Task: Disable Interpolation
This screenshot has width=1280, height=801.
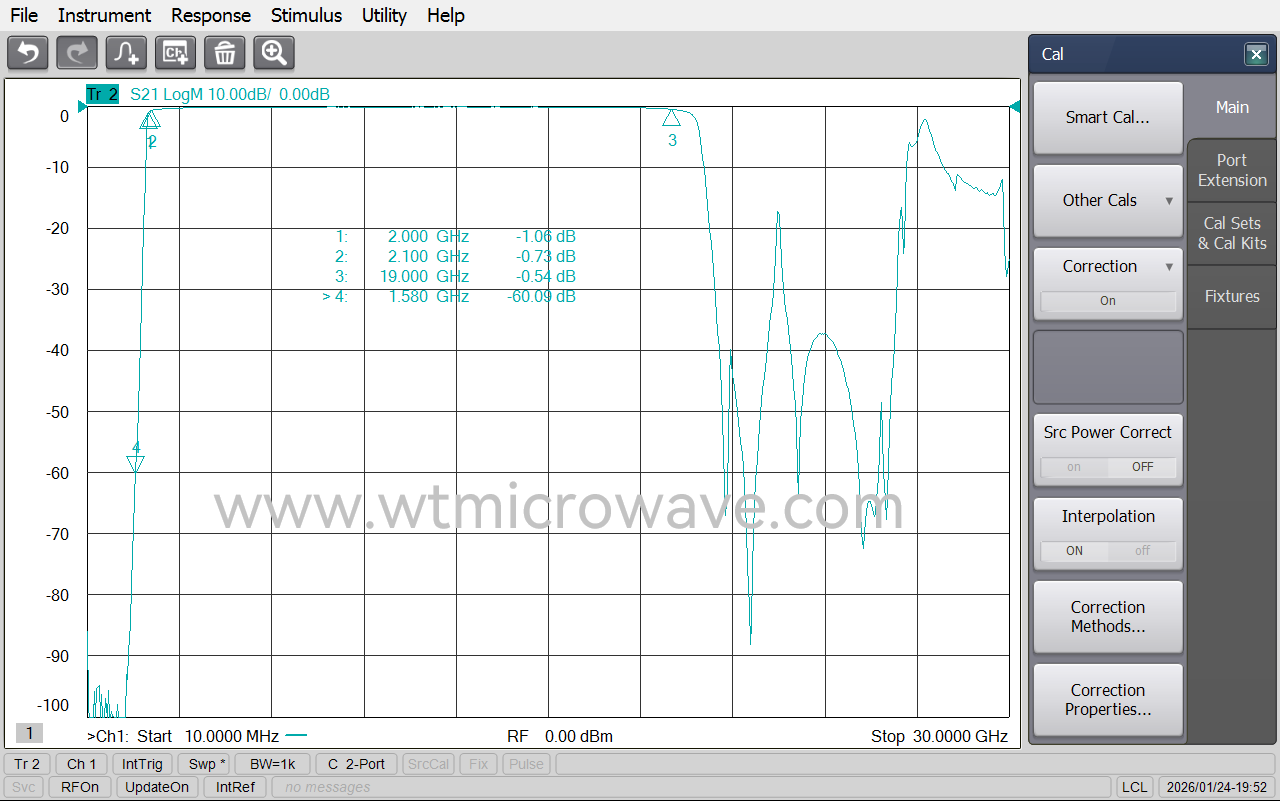Action: pyautogui.click(x=1143, y=551)
